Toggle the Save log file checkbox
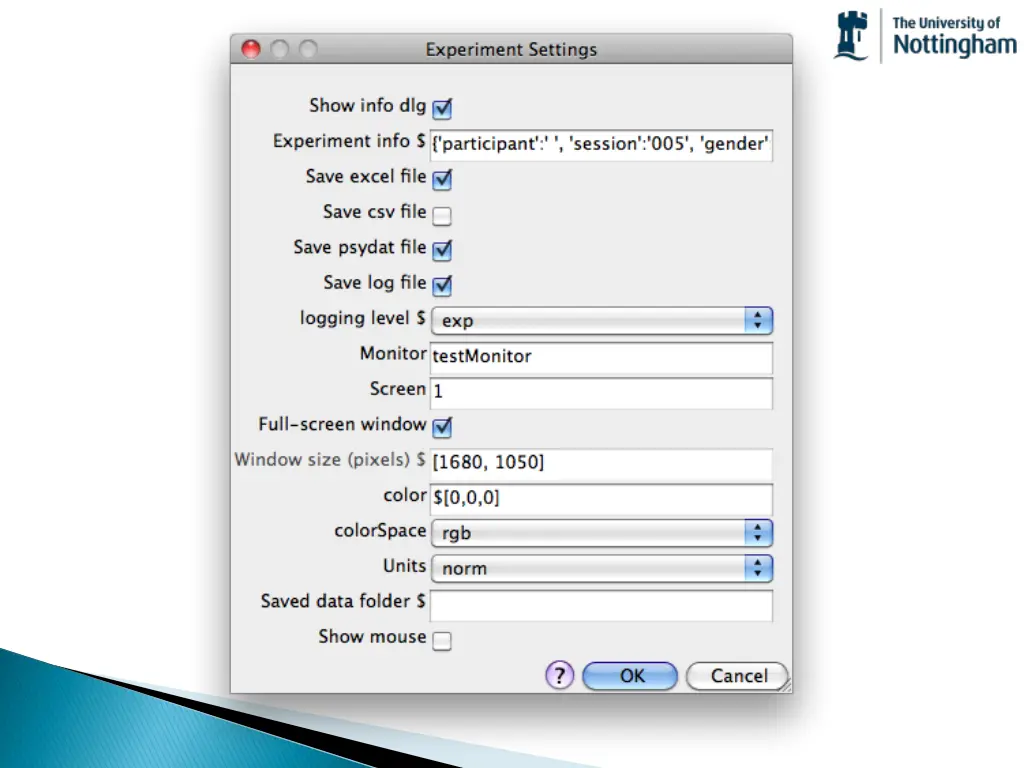Image resolution: width=1024 pixels, height=768 pixels. [442, 285]
